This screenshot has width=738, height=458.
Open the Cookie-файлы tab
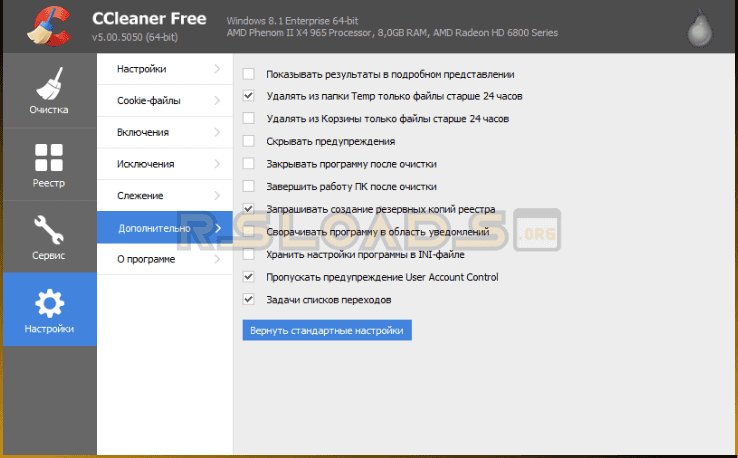(x=165, y=100)
